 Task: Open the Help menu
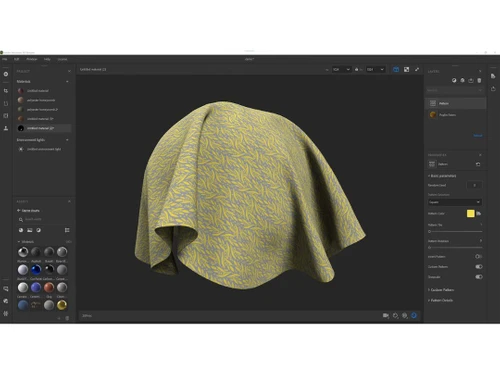pyautogui.click(x=47, y=59)
